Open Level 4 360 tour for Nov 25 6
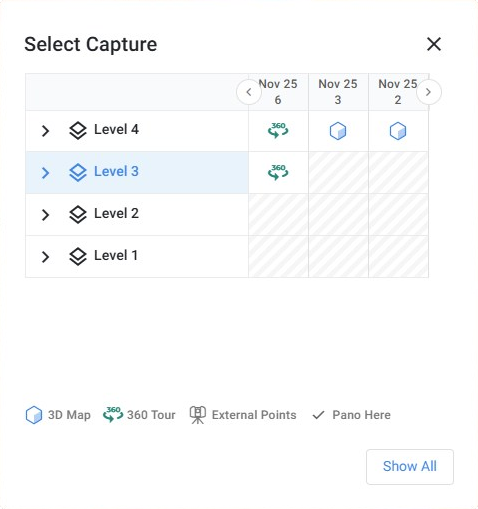 pyautogui.click(x=278, y=130)
